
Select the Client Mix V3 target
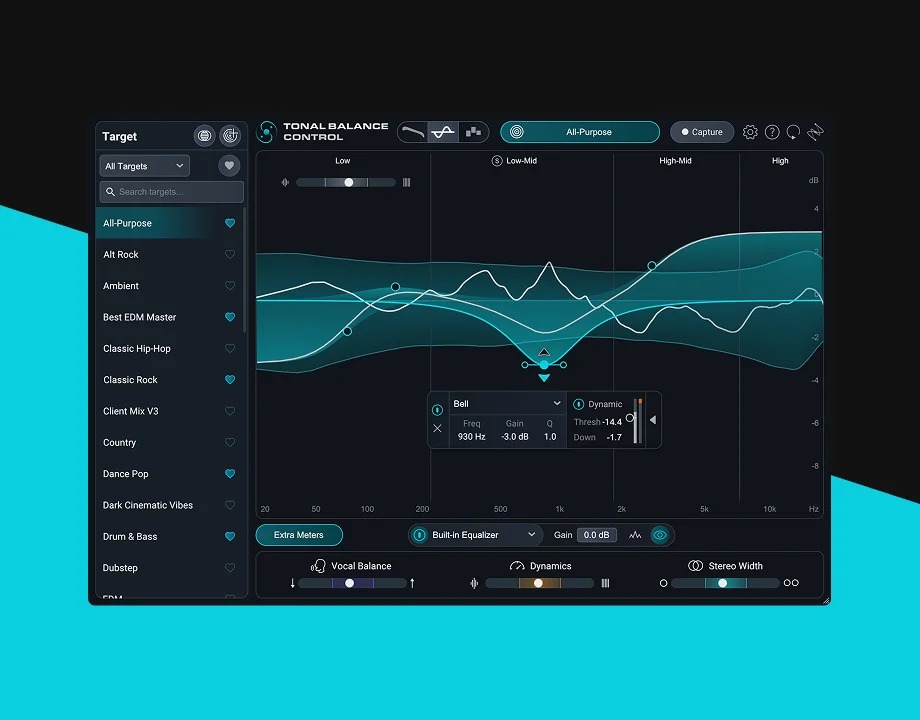point(169,411)
